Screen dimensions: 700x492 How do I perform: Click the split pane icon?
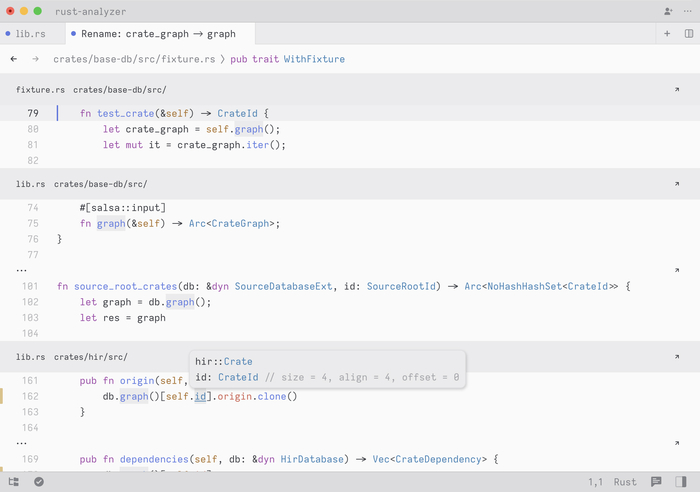coord(689,33)
